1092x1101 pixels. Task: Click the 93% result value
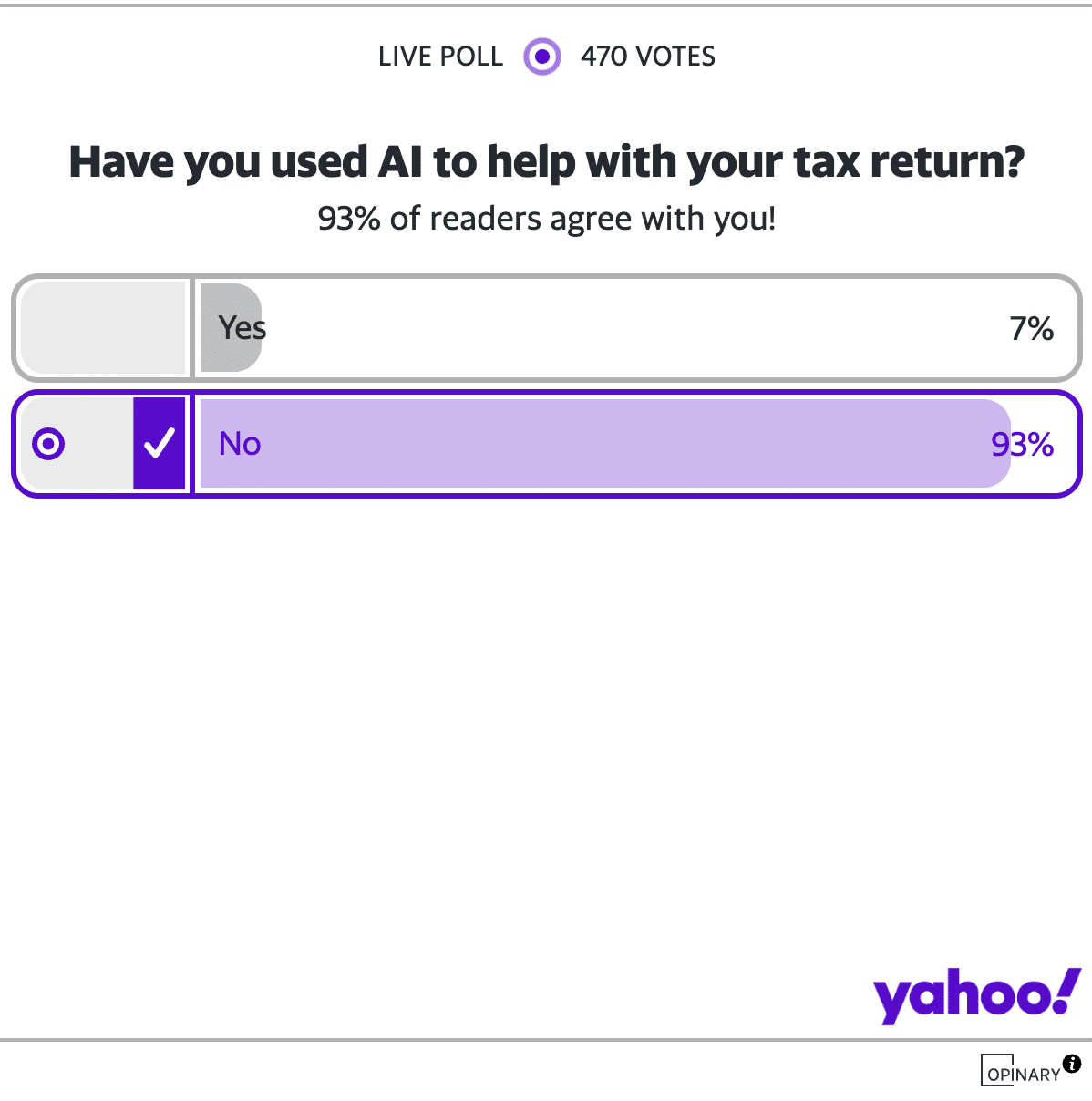pos(1022,444)
